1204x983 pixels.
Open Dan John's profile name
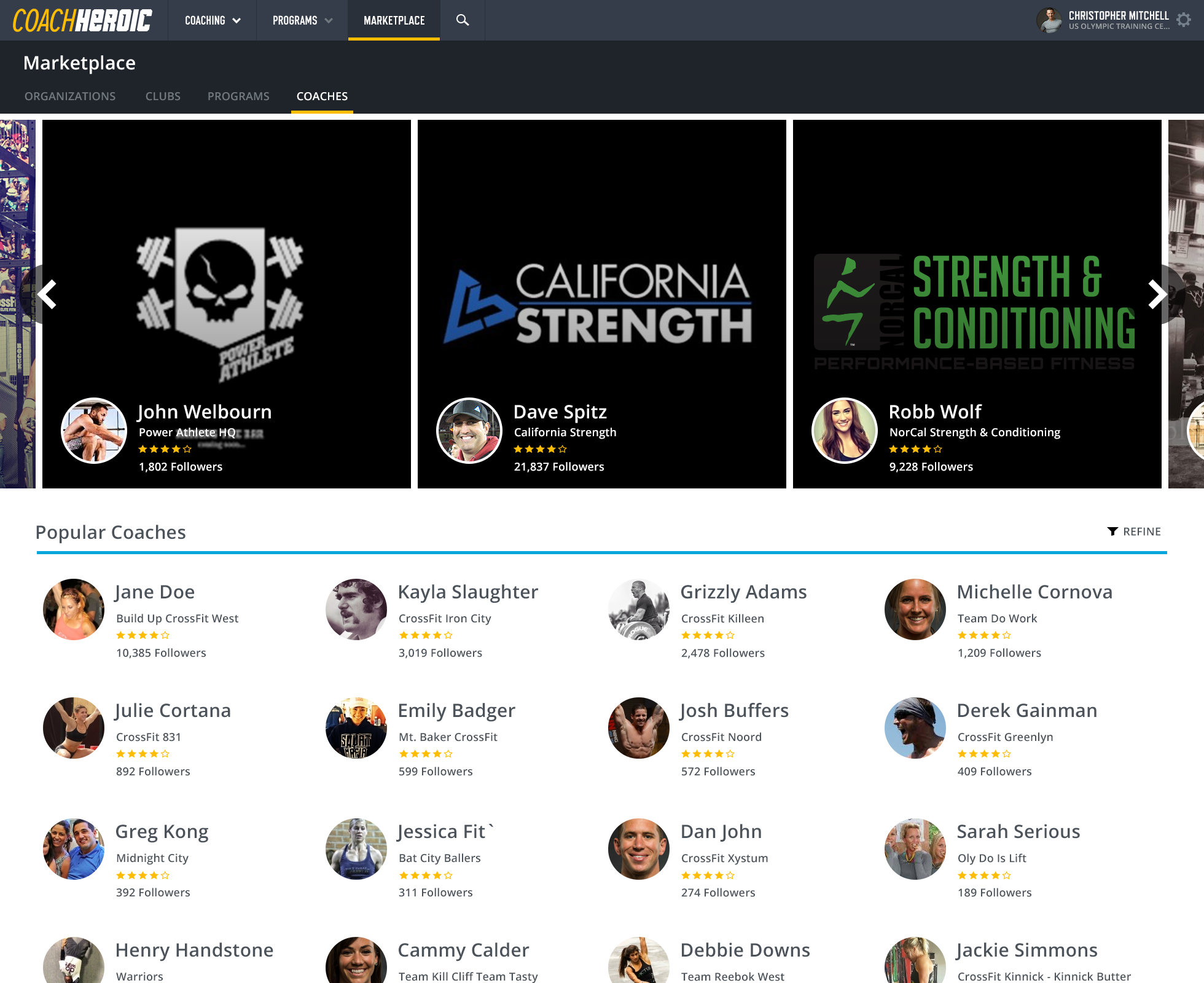click(721, 831)
